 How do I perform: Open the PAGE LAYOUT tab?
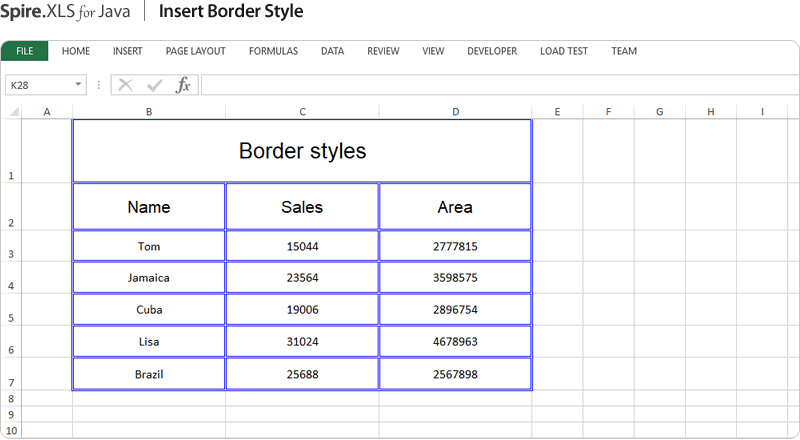point(195,51)
